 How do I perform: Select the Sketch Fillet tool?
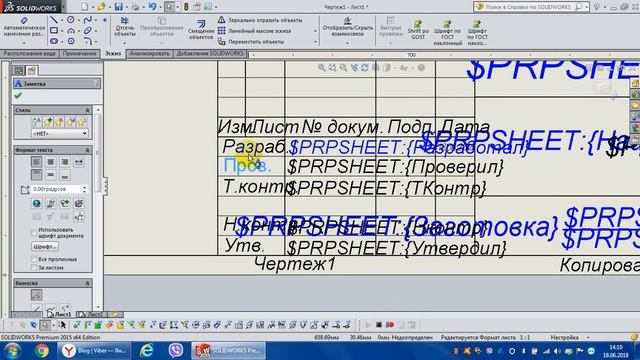(x=87, y=41)
